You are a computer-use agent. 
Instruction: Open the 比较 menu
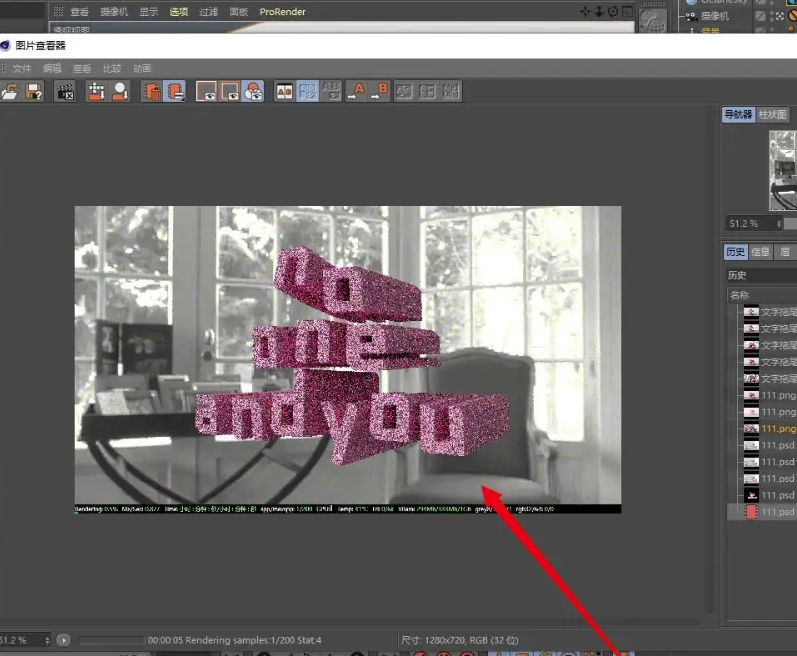[111, 69]
